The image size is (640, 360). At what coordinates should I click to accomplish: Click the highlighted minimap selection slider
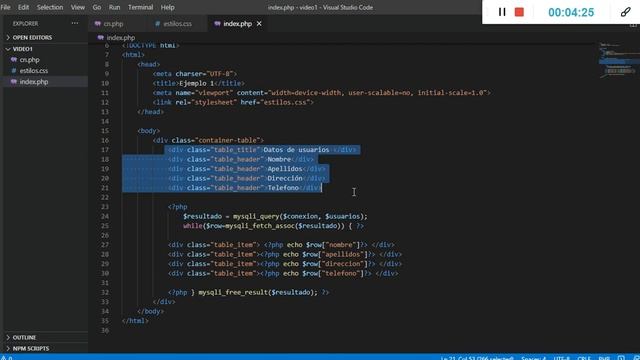(619, 62)
